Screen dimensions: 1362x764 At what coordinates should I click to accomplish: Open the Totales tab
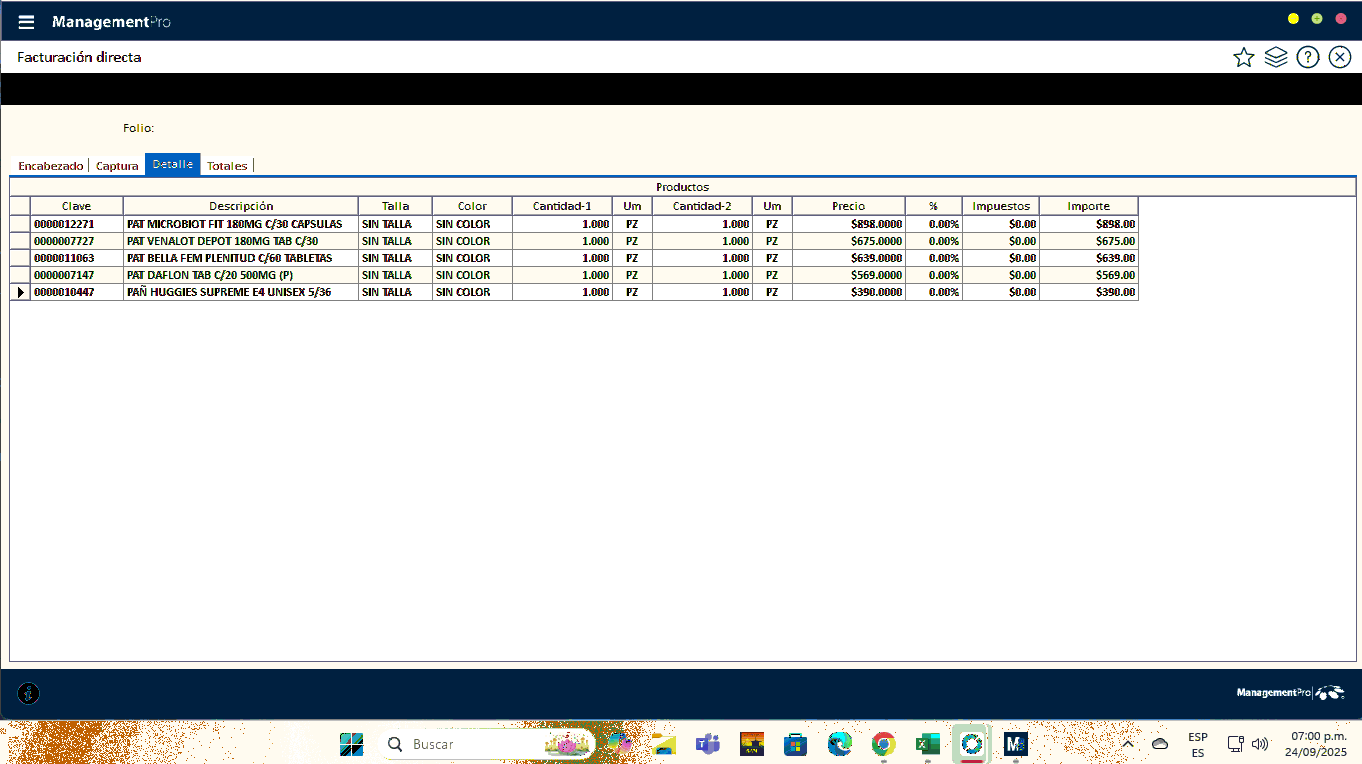coord(227,166)
